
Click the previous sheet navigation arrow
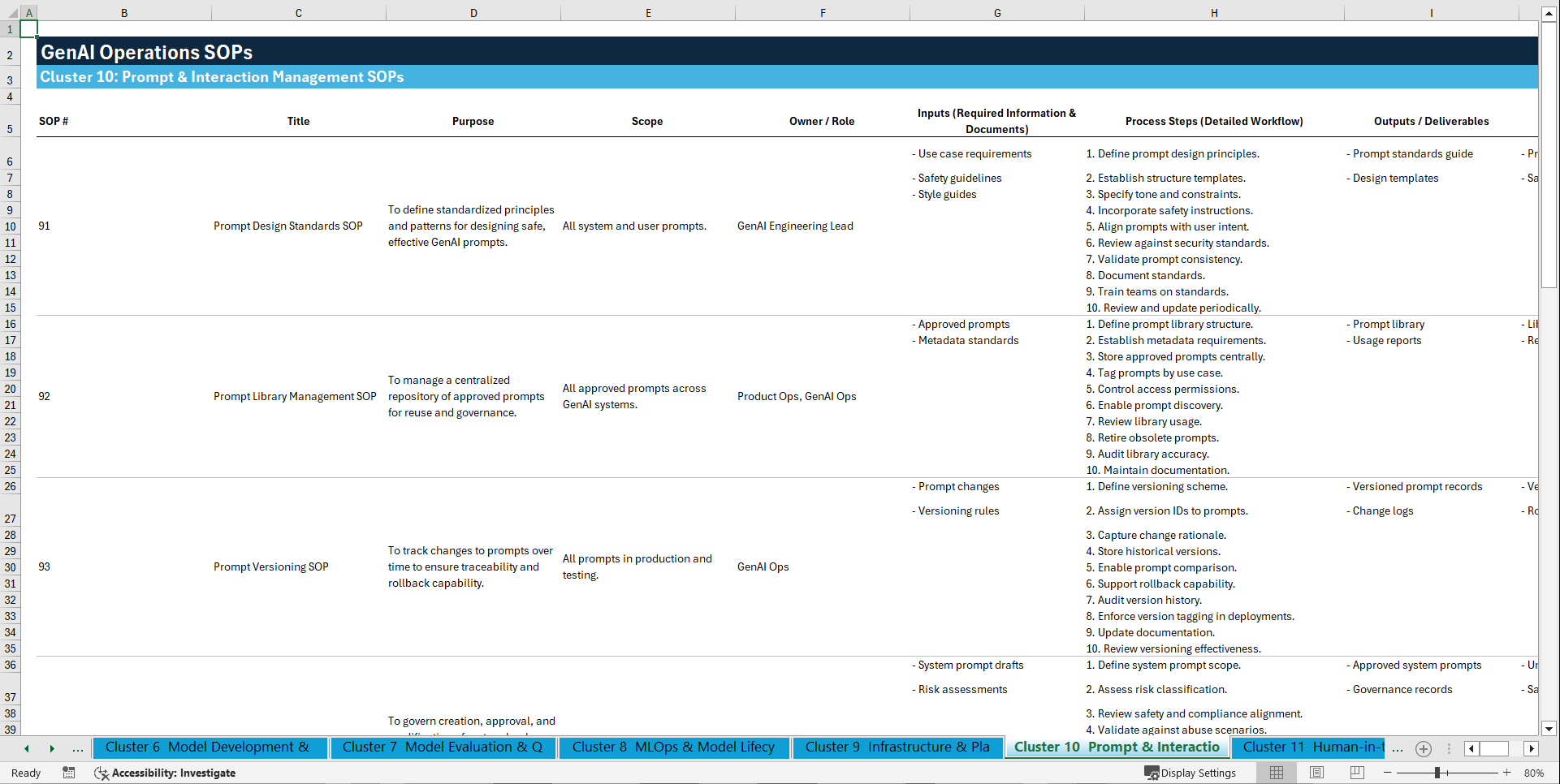click(27, 748)
